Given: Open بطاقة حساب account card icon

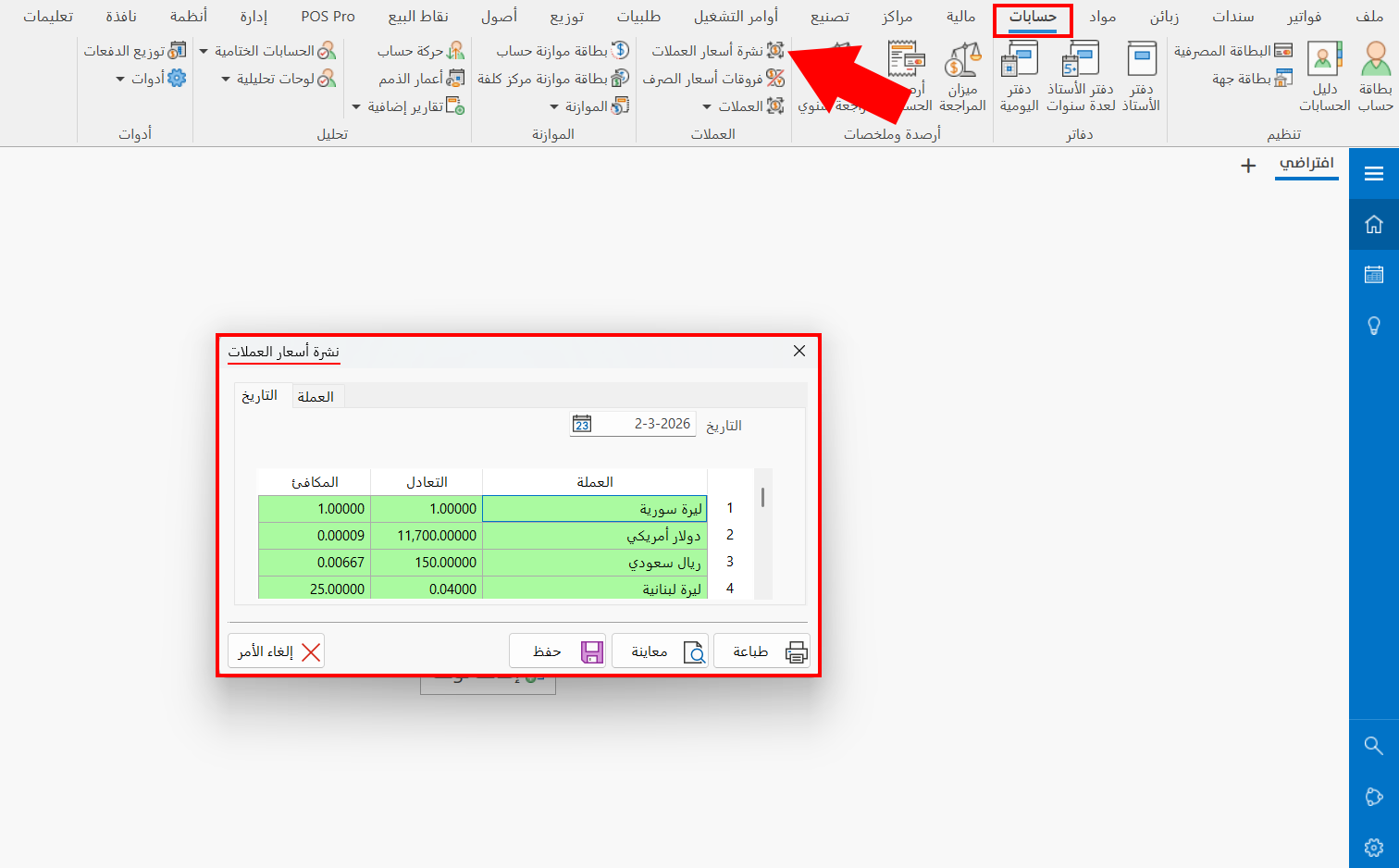Looking at the screenshot, I should coord(1376,77).
